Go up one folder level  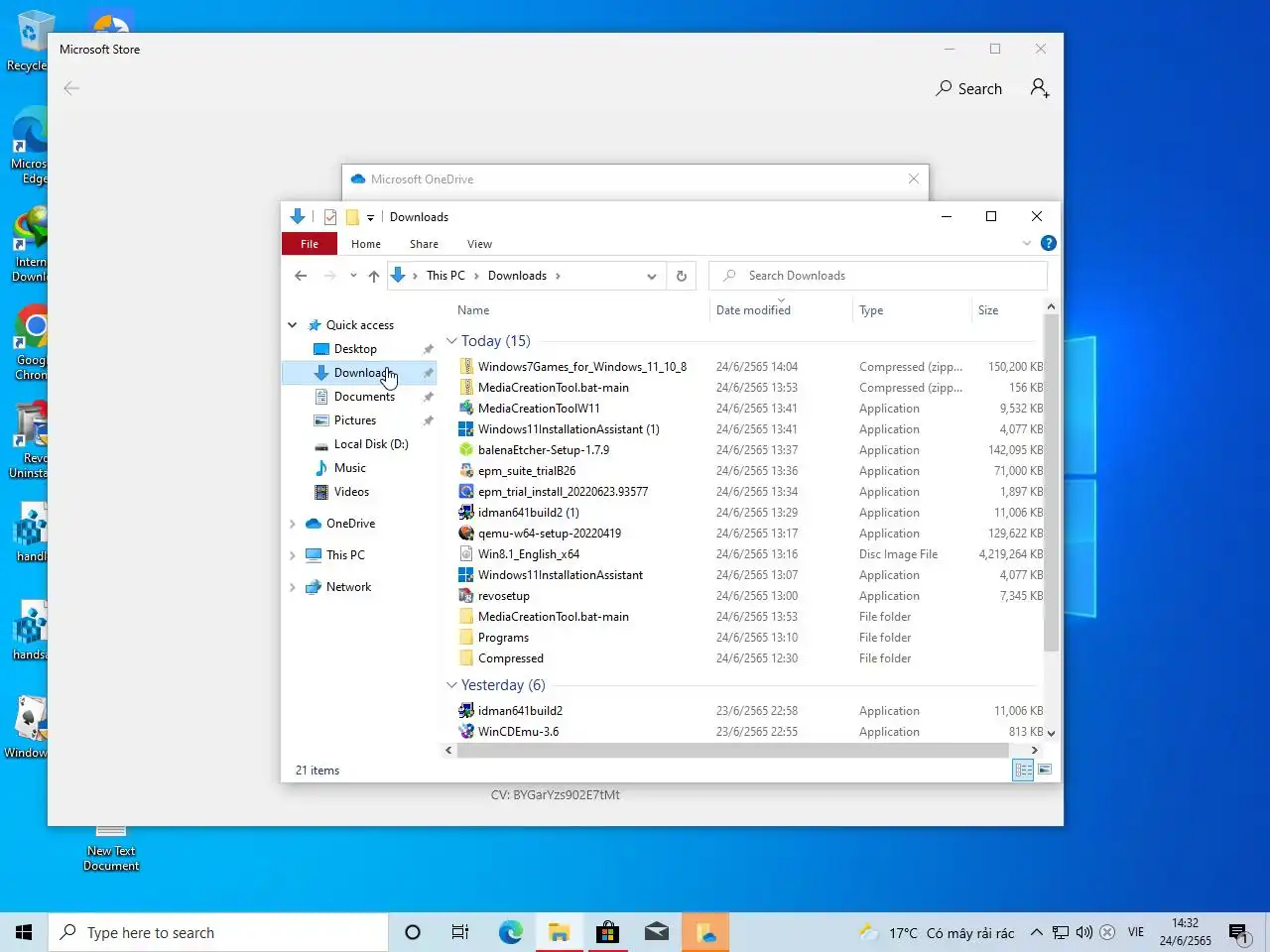(373, 276)
